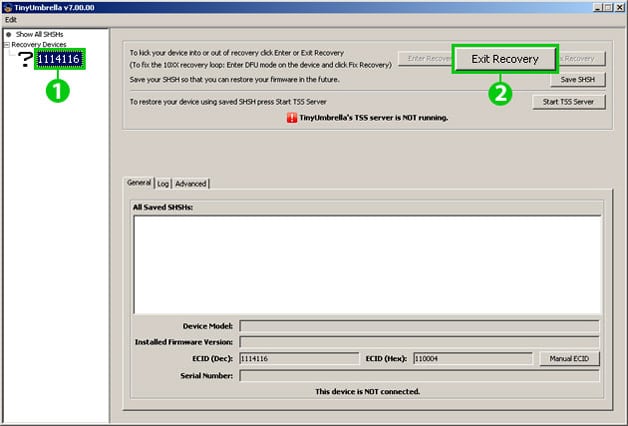Viewport: 628px width, 426px height.
Task: Click the question mark device icon
Action: click(x=26, y=59)
